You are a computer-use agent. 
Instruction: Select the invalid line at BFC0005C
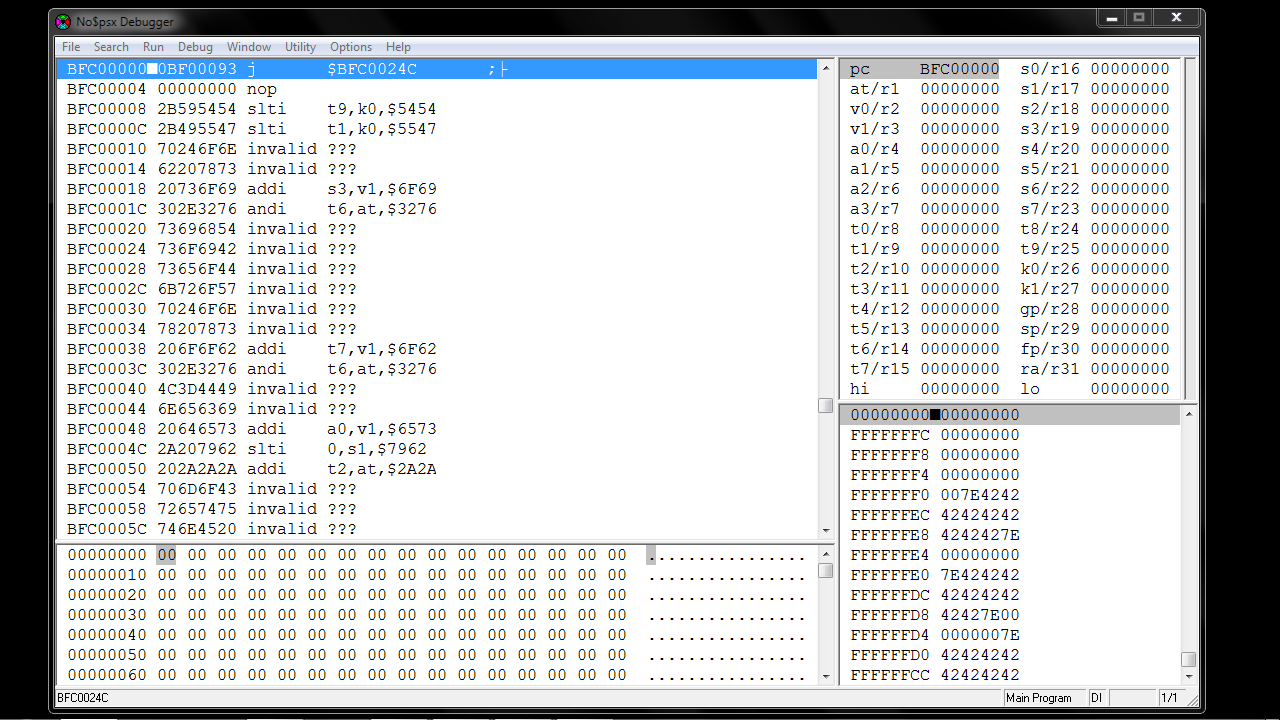[436, 529]
